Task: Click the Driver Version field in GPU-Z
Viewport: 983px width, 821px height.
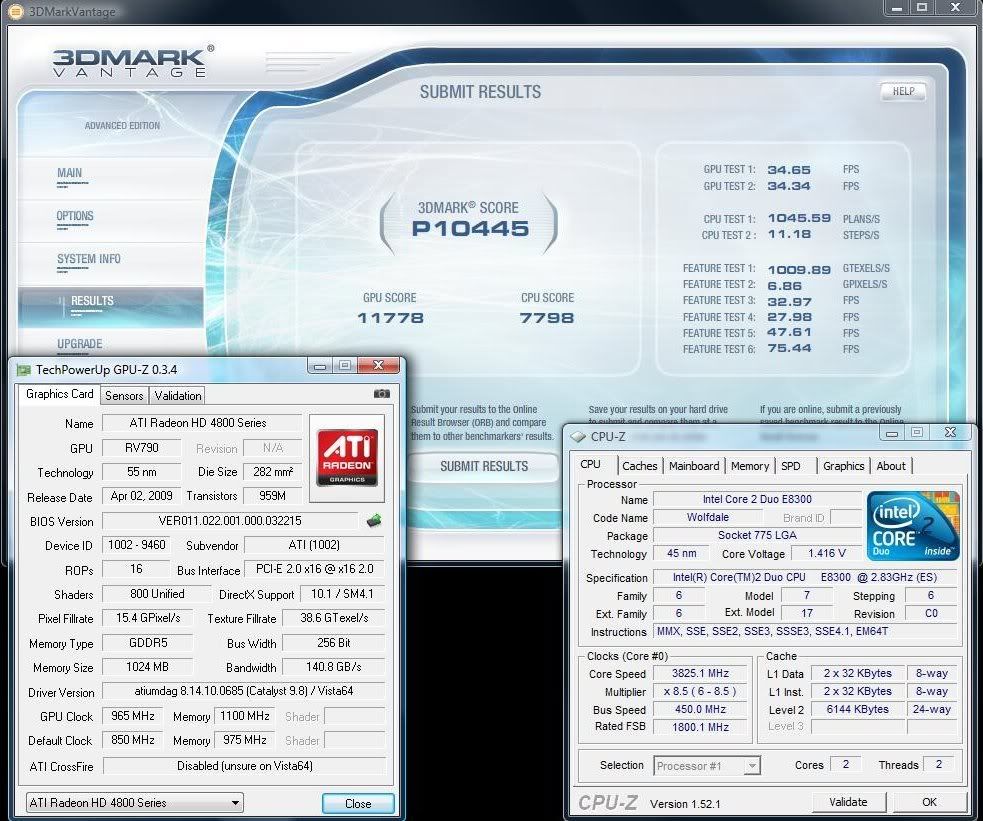Action: (x=244, y=691)
